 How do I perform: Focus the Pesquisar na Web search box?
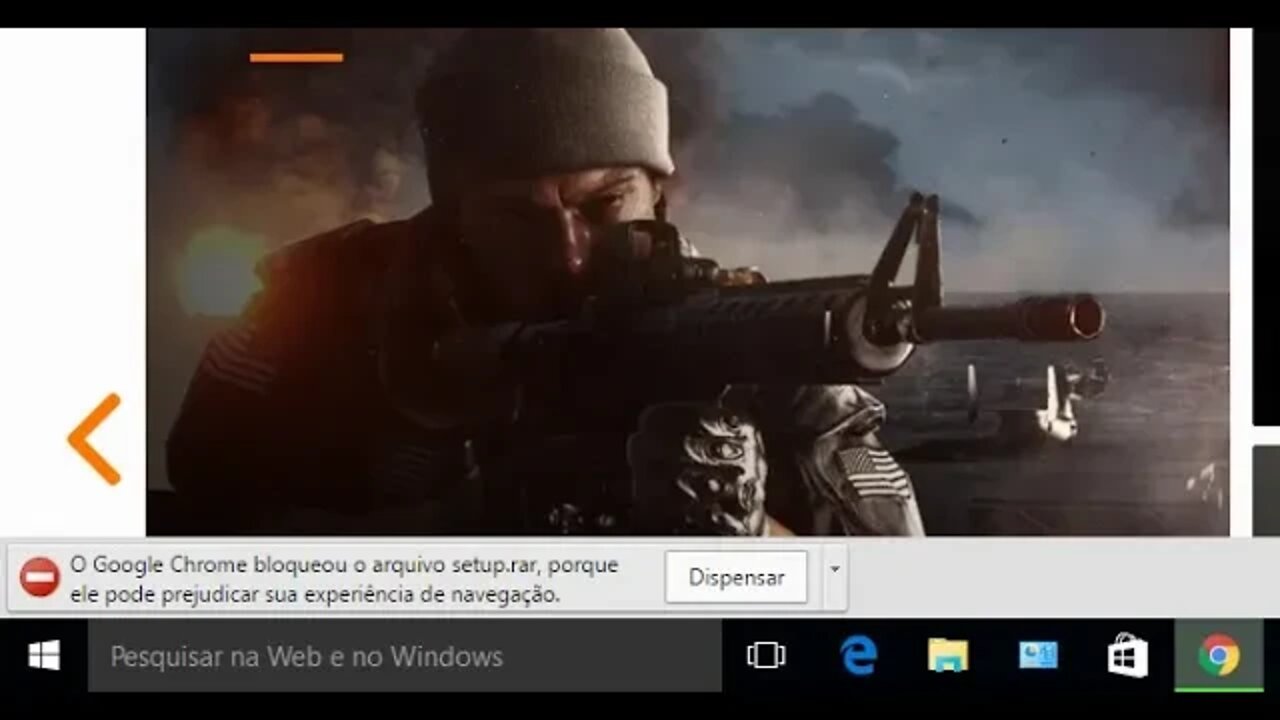(405, 656)
